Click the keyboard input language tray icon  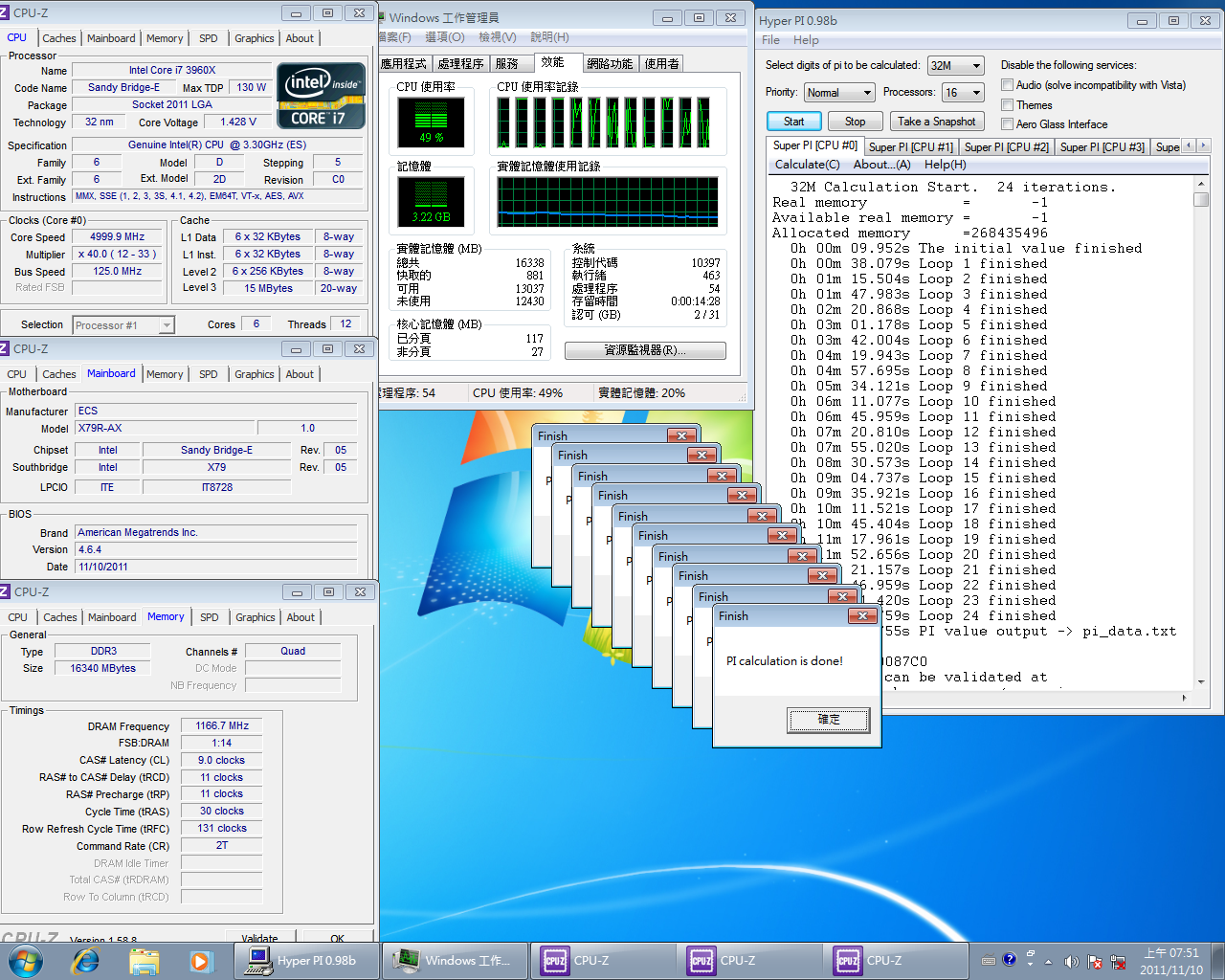pos(988,960)
